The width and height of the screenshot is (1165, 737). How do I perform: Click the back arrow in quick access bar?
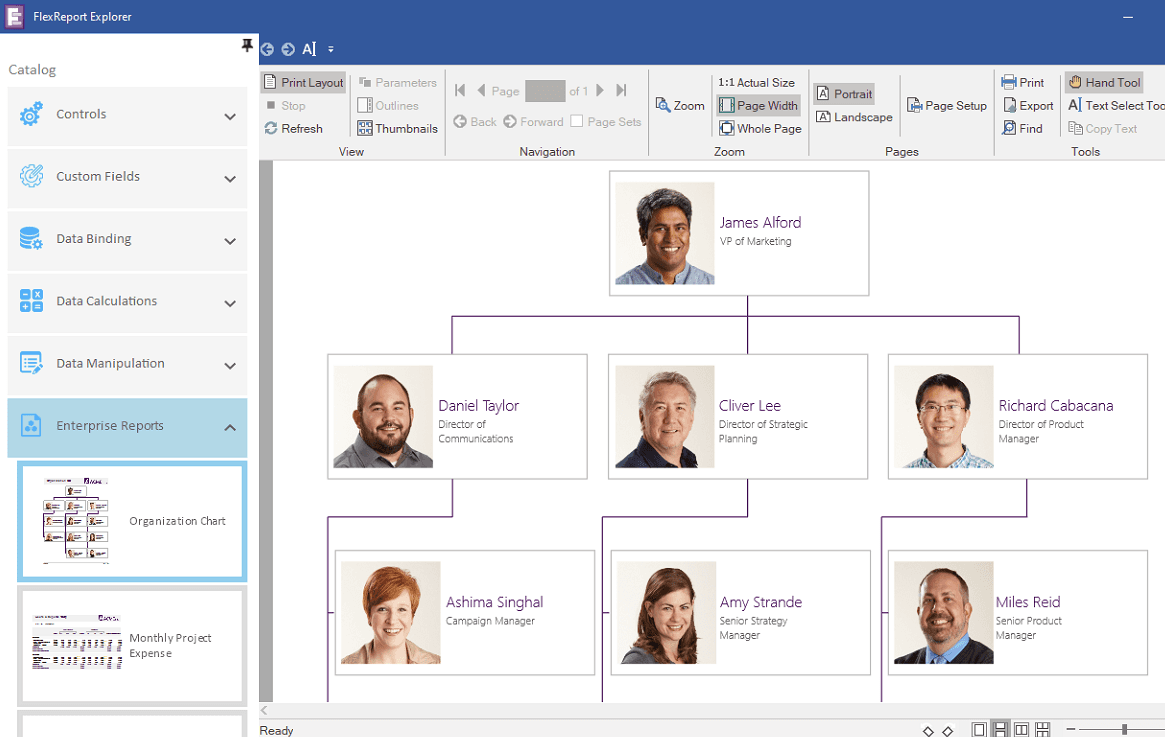pyautogui.click(x=267, y=49)
